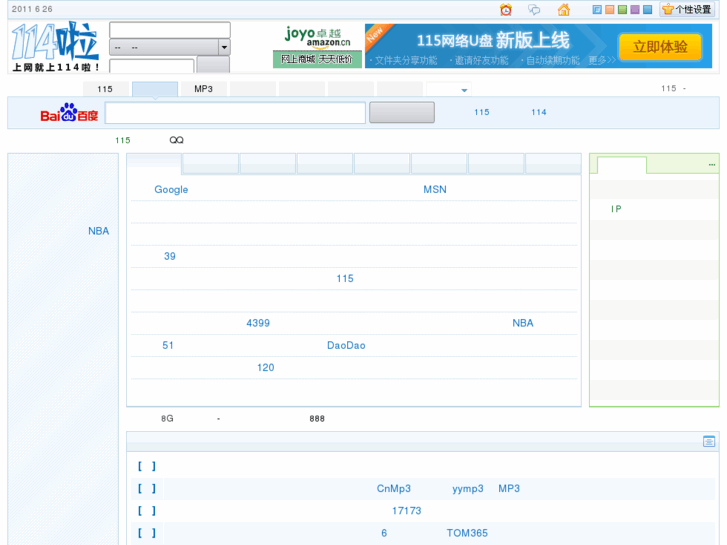Image resolution: width=727 pixels, height=545 pixels.
Task: Open the MSN link
Action: click(x=435, y=189)
